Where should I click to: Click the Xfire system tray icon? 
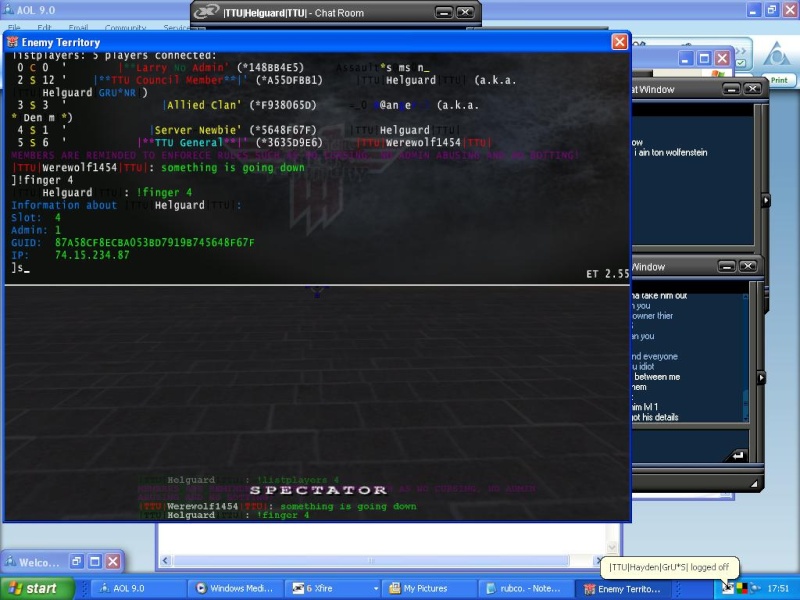click(728, 588)
